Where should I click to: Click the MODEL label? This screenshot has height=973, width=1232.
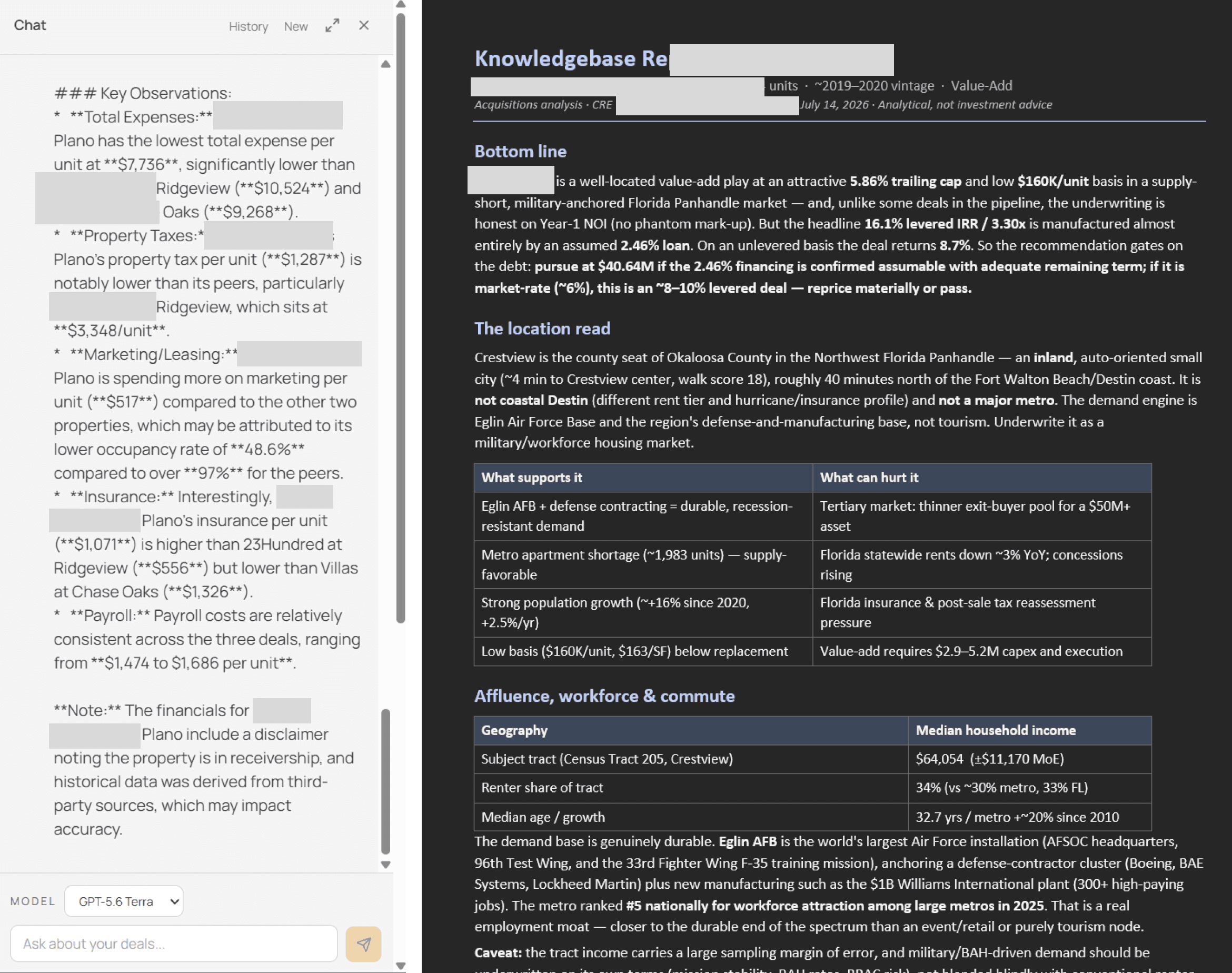(33, 901)
